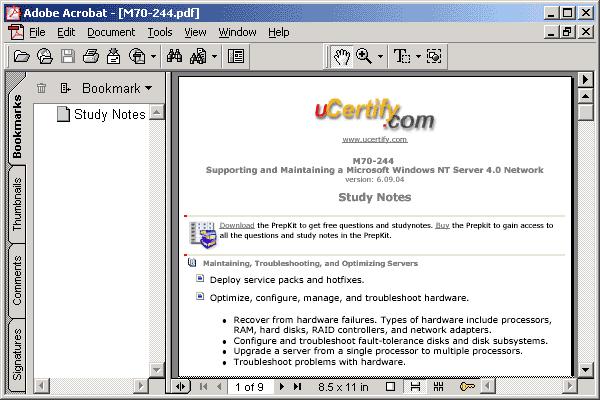600x400 pixels.
Task: Click icon beside Optimize, configure, manage
Action: [x=200, y=296]
